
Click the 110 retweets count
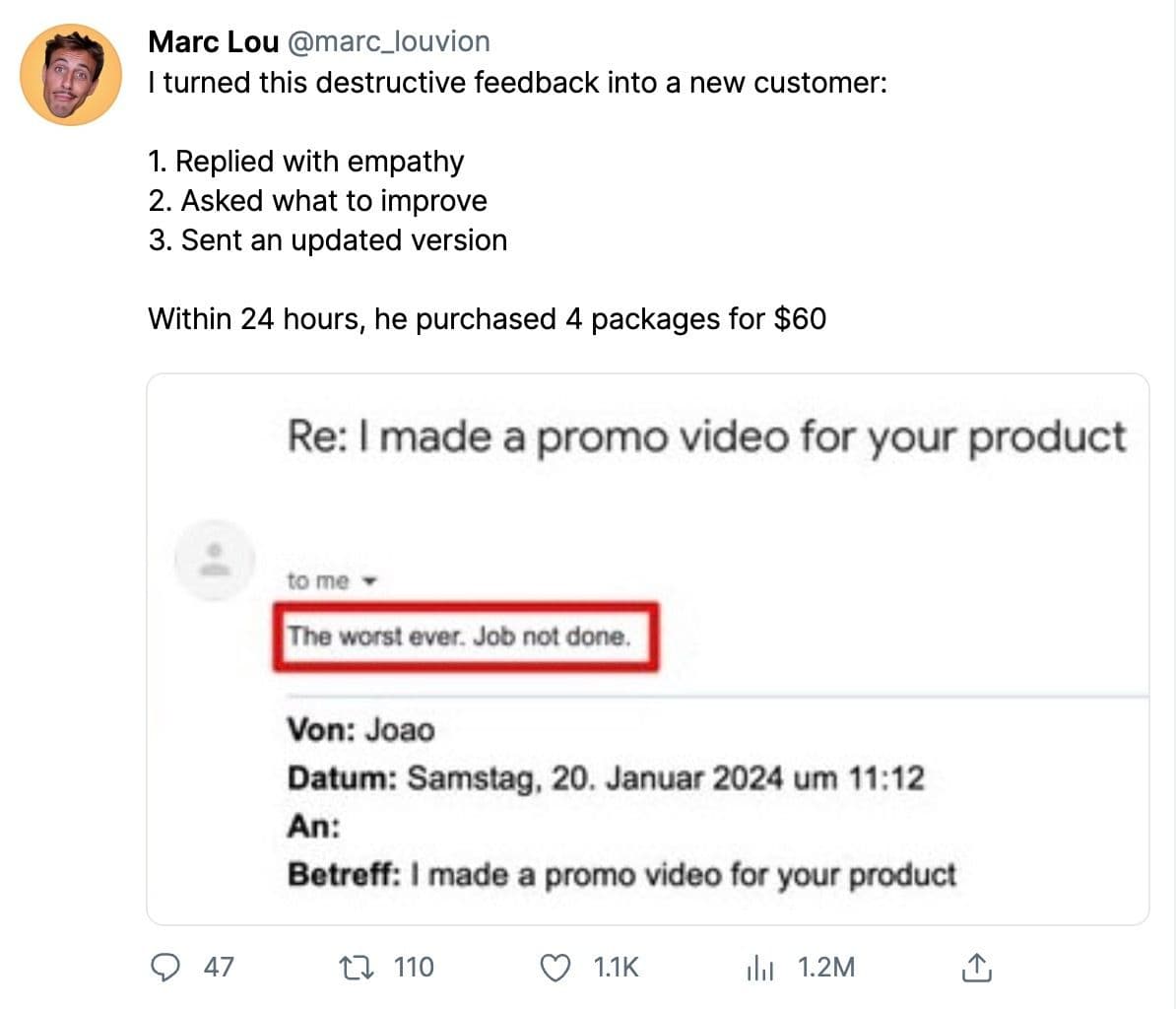[414, 968]
